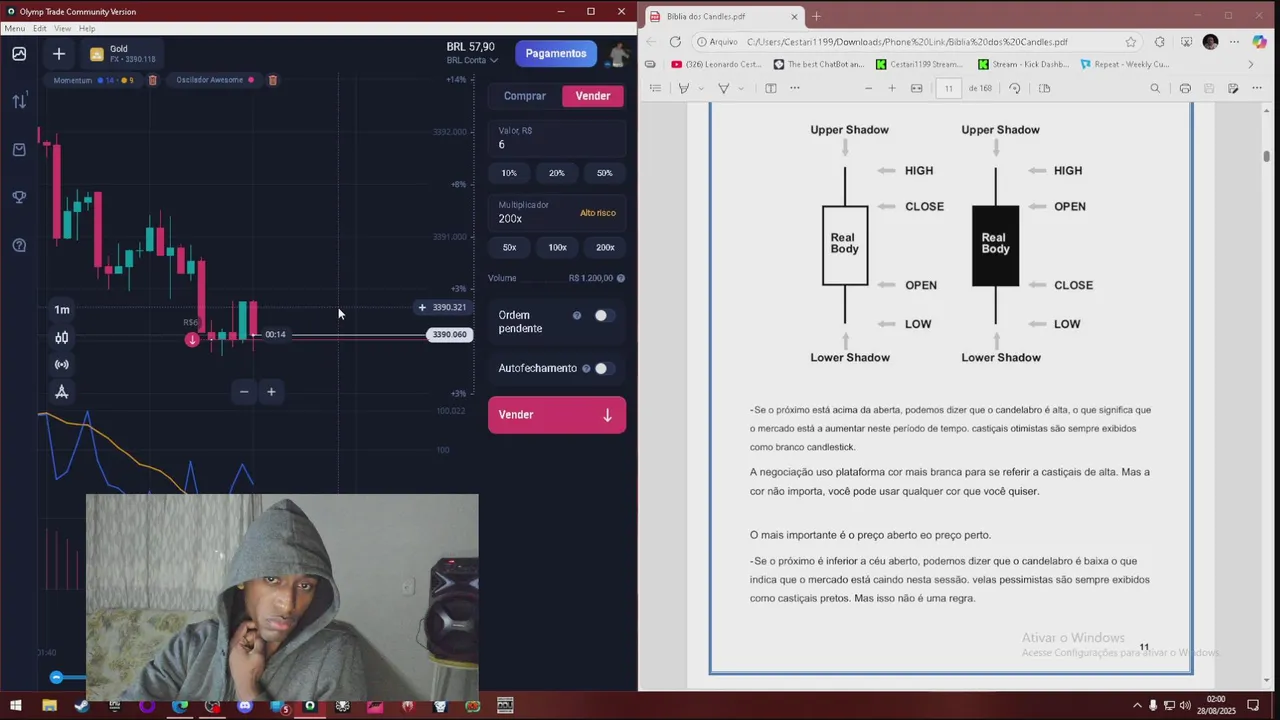
Task: Open the Edit menu
Action: 40,28
